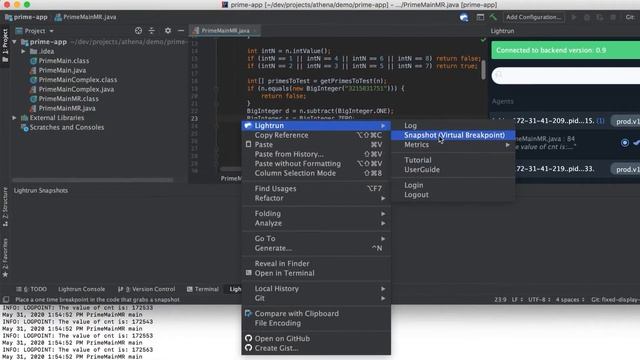Open Terminal tool window tab
This screenshot has height=360, width=640.
203,289
